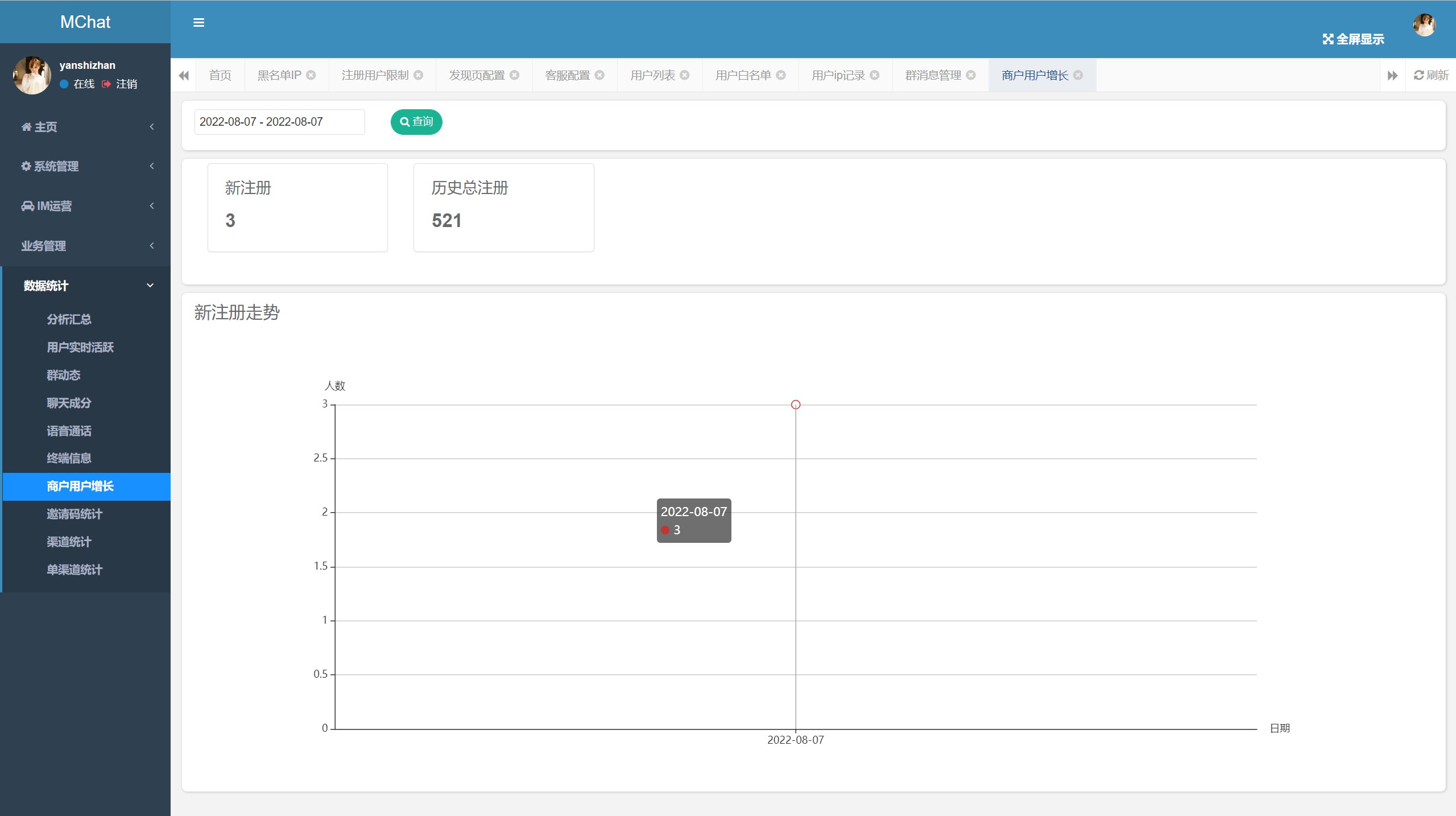Close the 发现页配置 tab

pyautogui.click(x=515, y=75)
